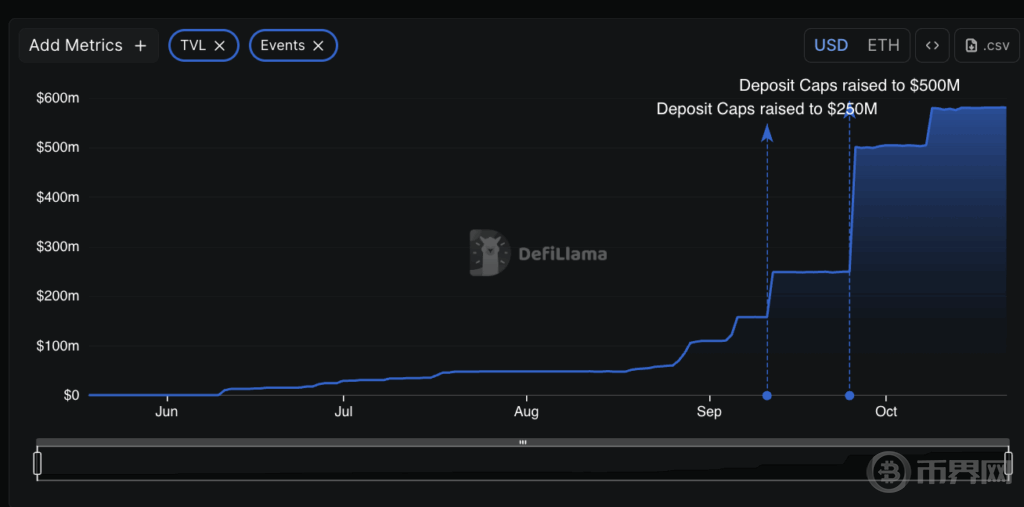The height and width of the screenshot is (507, 1024).
Task: Click the $250M deposit cap event dot
Action: point(767,396)
